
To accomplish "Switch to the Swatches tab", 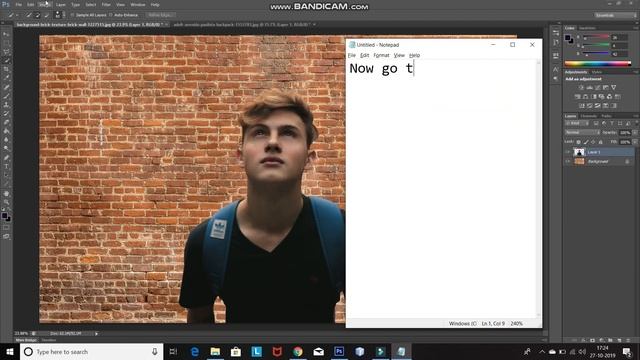I will (587, 28).
